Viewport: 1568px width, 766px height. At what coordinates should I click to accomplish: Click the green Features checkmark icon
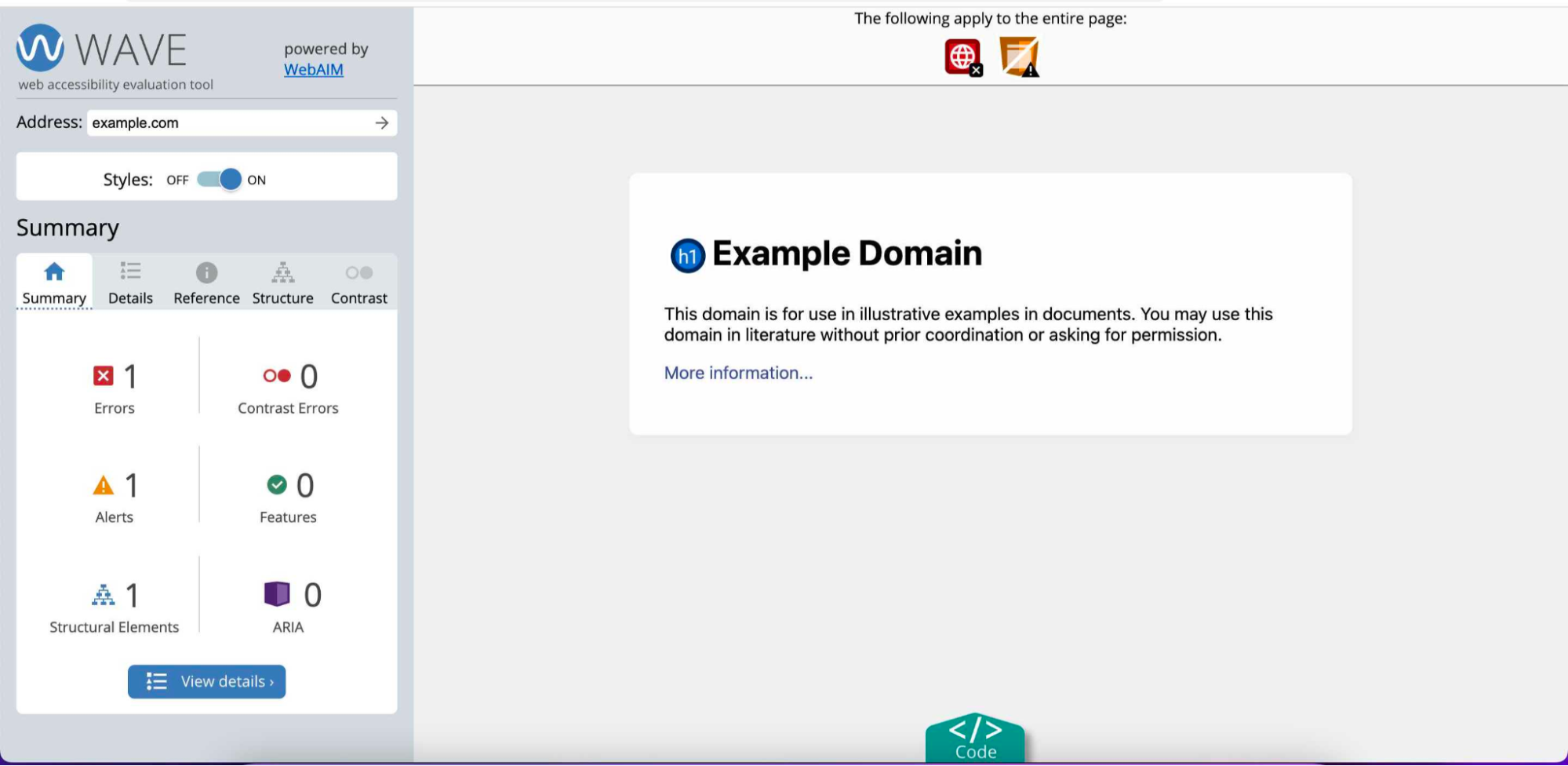tap(277, 485)
